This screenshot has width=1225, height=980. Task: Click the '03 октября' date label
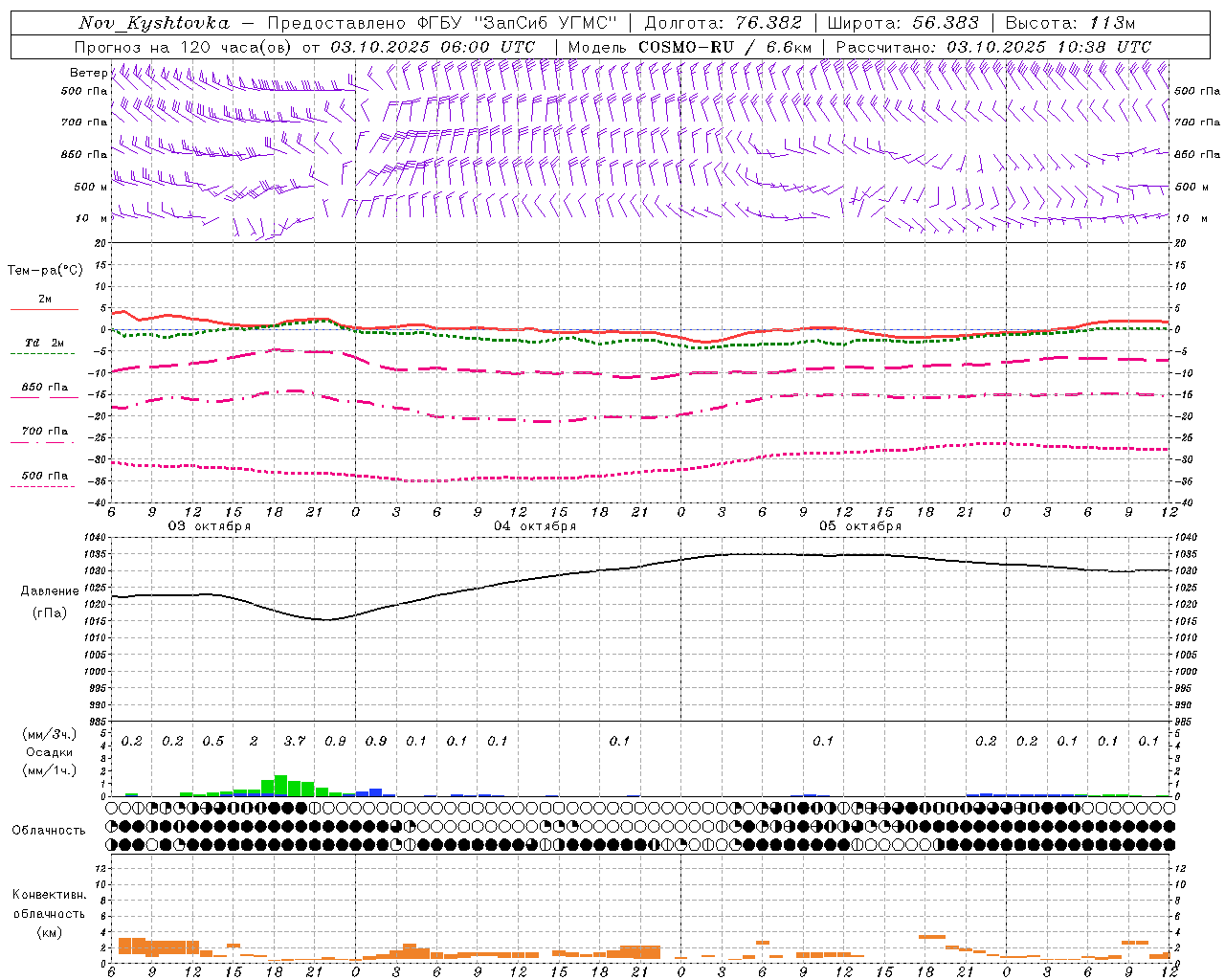coord(210,526)
